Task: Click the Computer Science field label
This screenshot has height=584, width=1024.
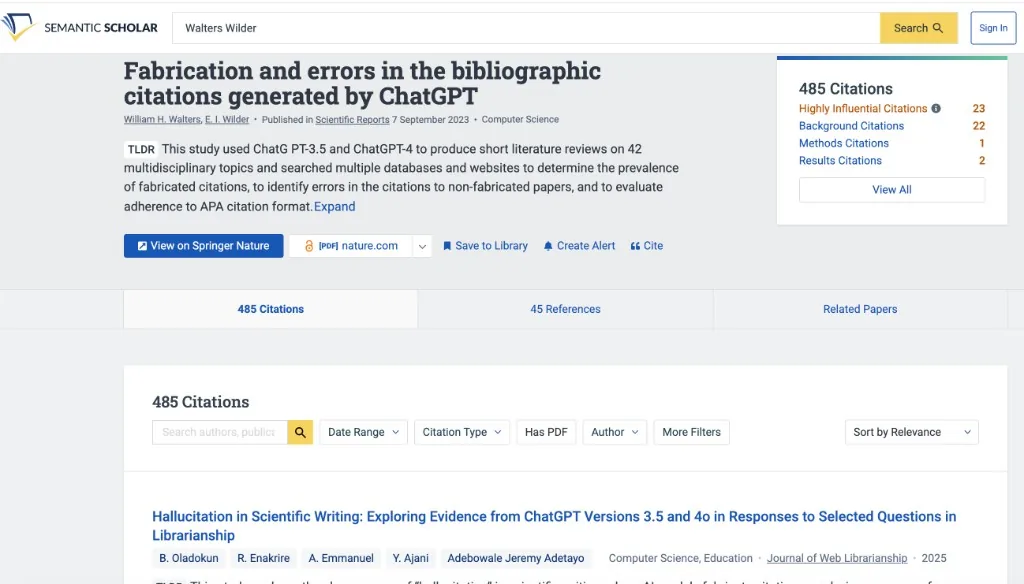Action: [520, 120]
